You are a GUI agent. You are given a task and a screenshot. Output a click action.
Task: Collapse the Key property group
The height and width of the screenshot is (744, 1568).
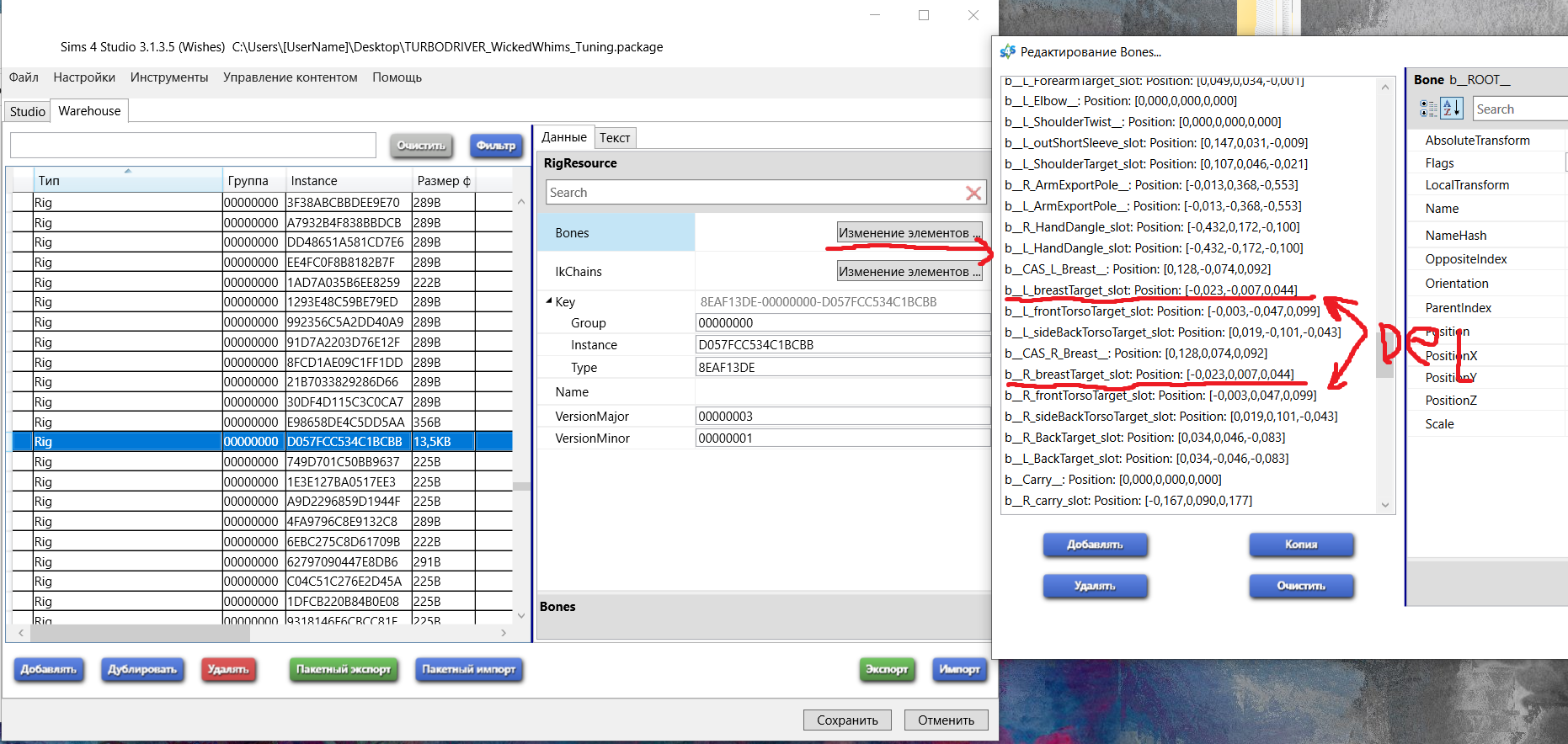tap(549, 301)
